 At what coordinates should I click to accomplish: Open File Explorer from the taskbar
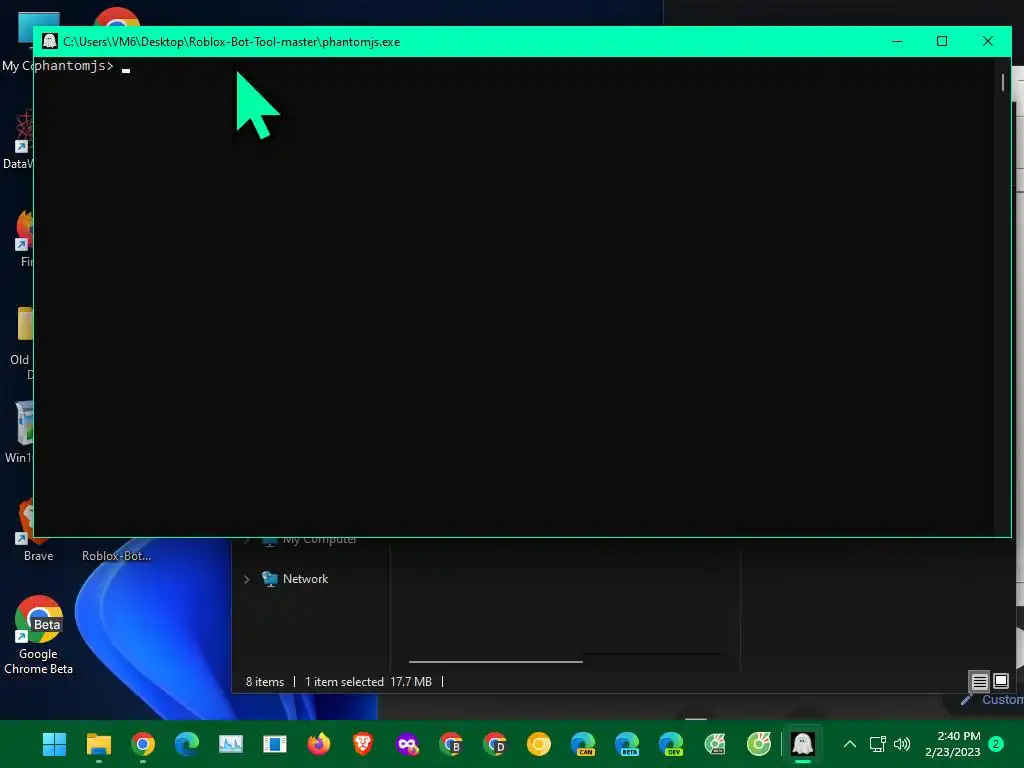(99, 744)
